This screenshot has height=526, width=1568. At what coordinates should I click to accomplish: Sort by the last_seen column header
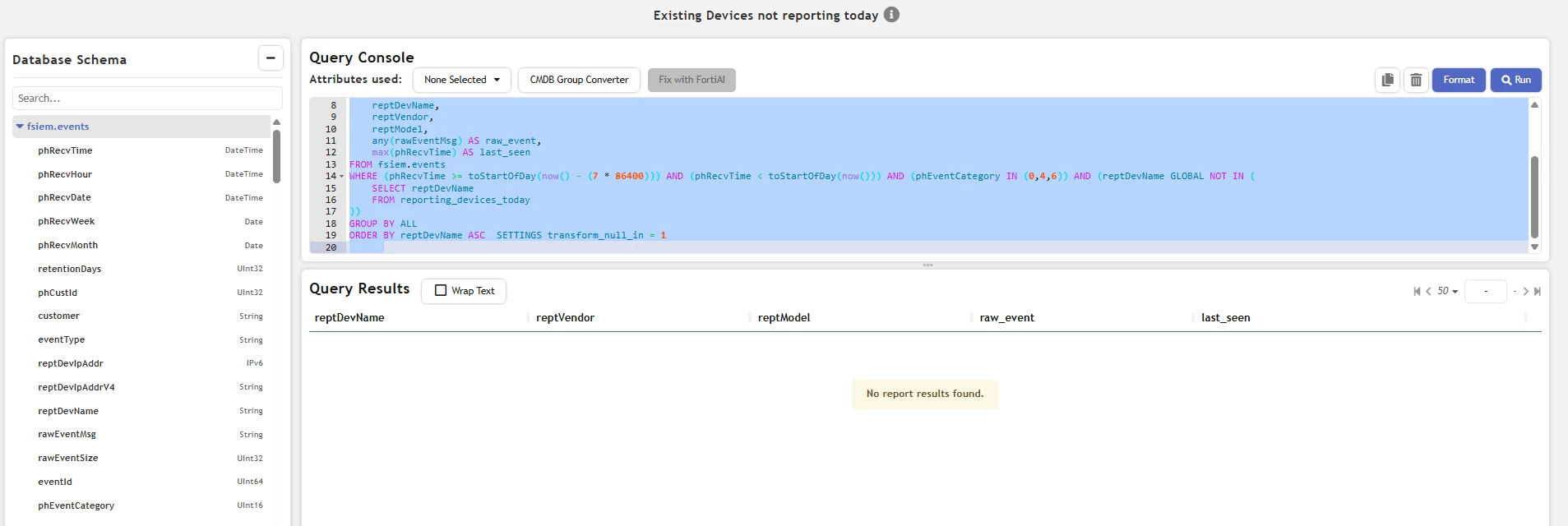click(x=1225, y=317)
